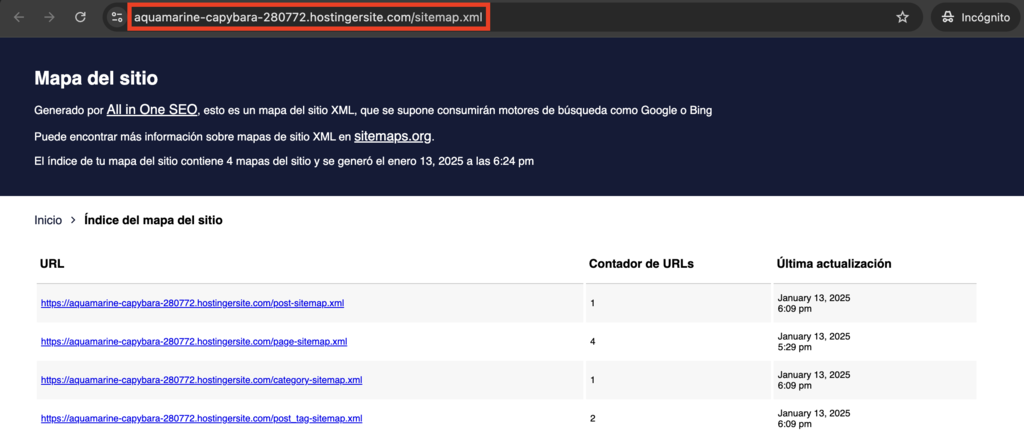
Task: Visit the sitemaps.org link
Action: pyautogui.click(x=393, y=136)
